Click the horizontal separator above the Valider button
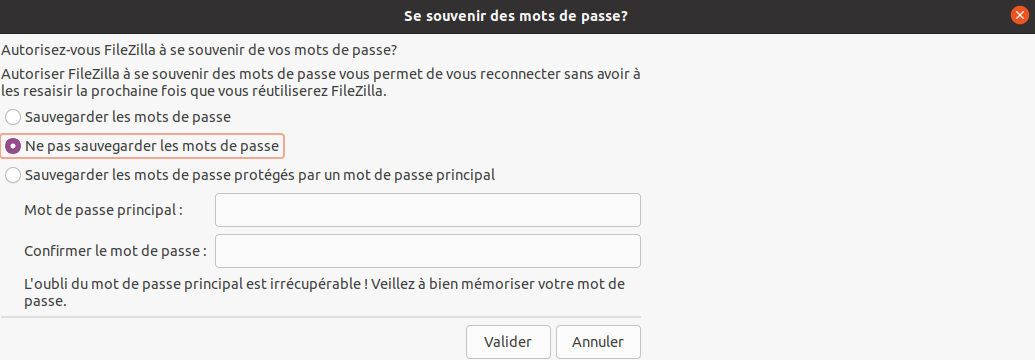Image resolution: width=1035 pixels, height=360 pixels. [x=321, y=317]
